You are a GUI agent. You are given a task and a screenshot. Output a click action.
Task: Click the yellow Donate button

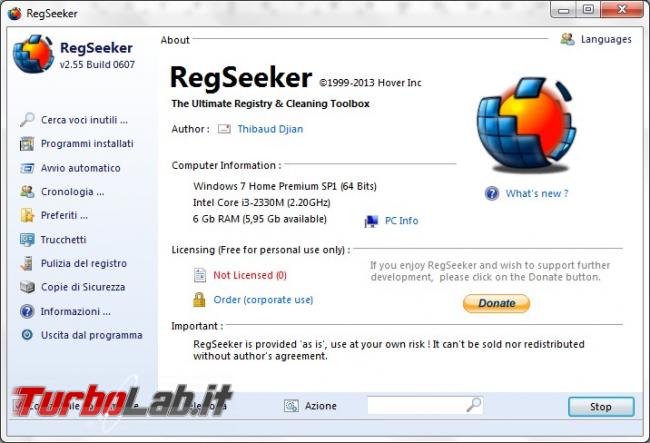496,303
